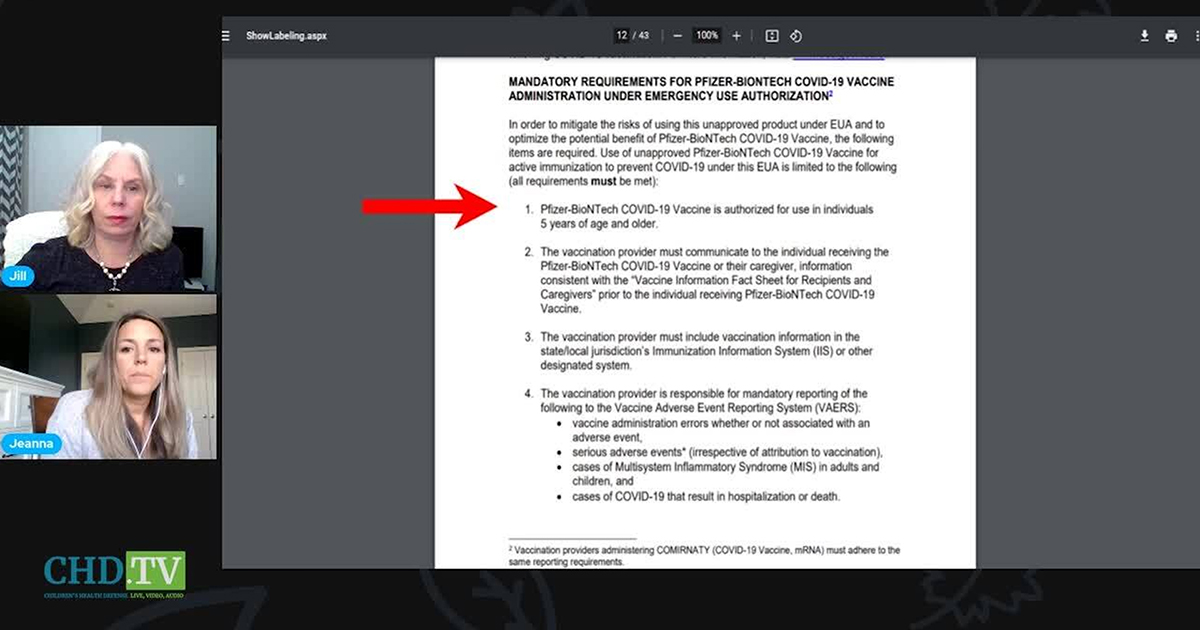Zoom out of the PDF page
Screen dimensions: 1200x630
point(677,35)
